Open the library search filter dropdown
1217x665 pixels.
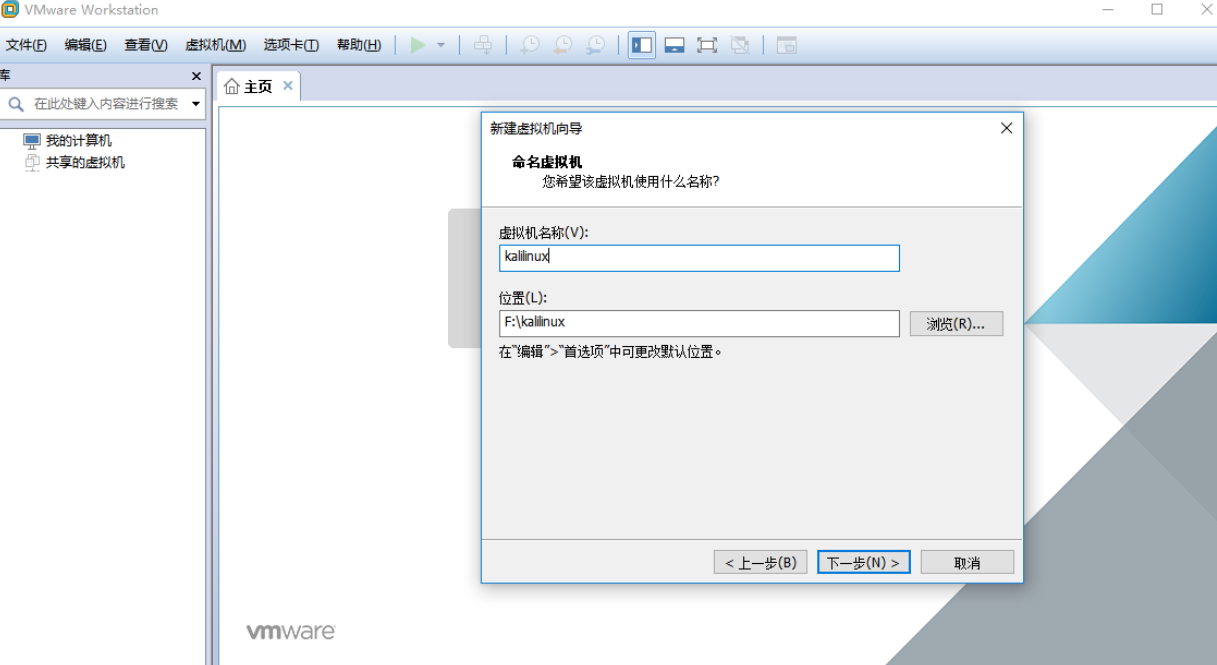pos(196,104)
